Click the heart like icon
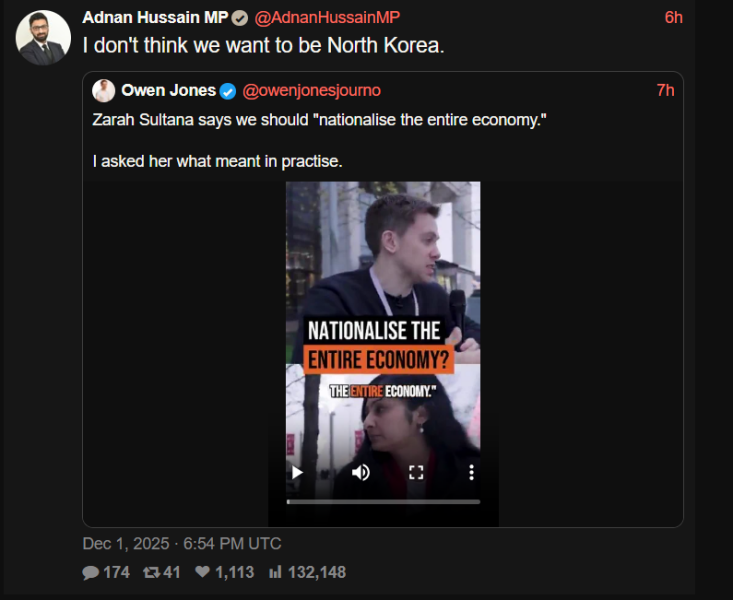 point(202,571)
